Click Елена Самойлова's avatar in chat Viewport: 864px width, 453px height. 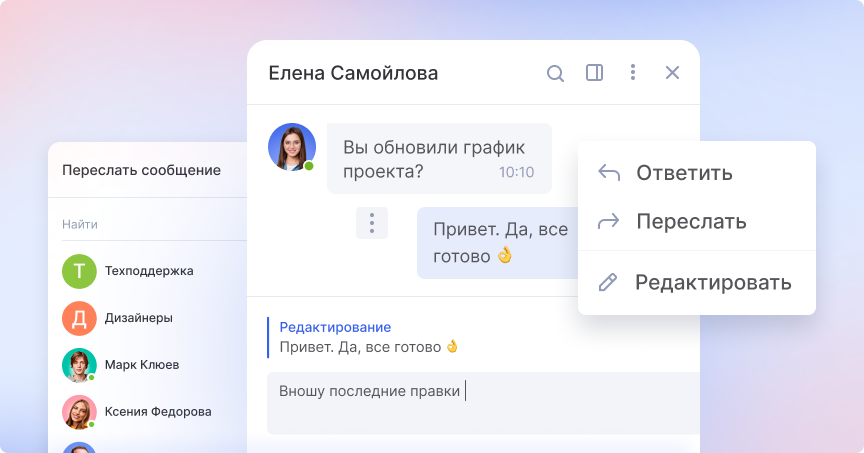291,147
